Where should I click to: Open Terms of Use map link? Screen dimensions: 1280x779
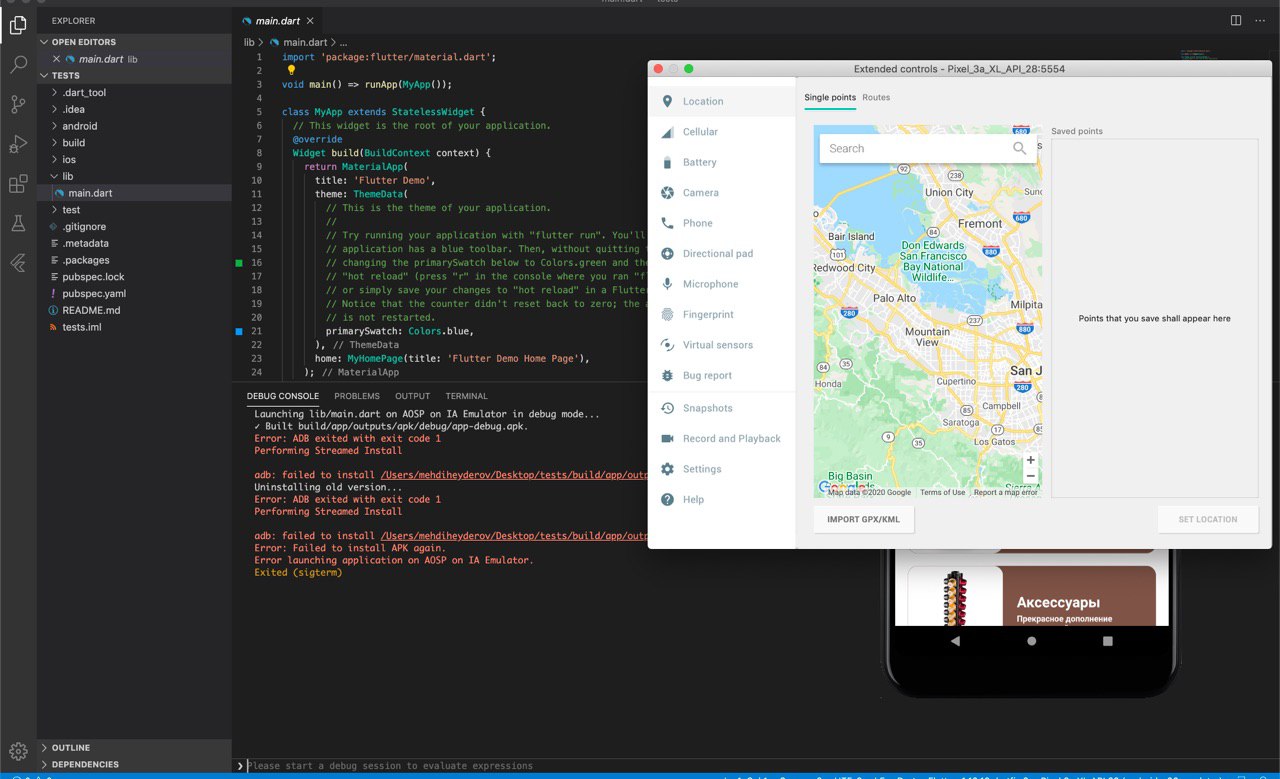(x=943, y=492)
